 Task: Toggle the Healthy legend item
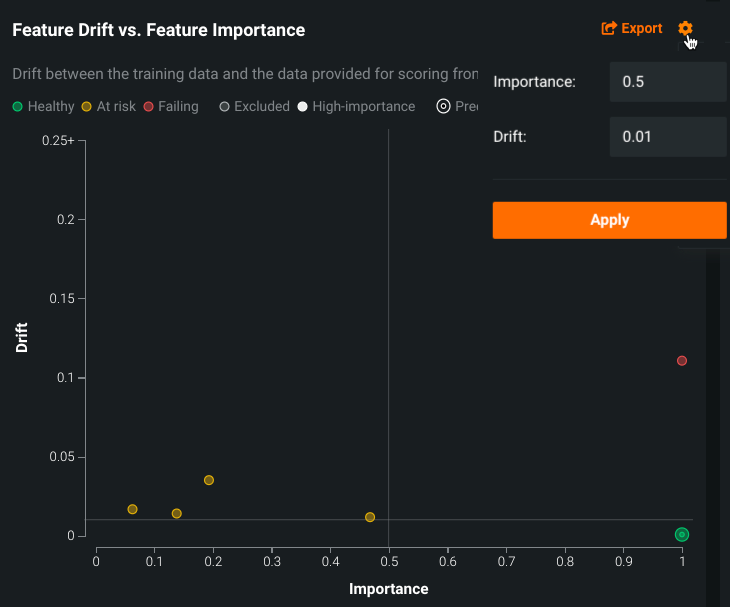(43, 106)
